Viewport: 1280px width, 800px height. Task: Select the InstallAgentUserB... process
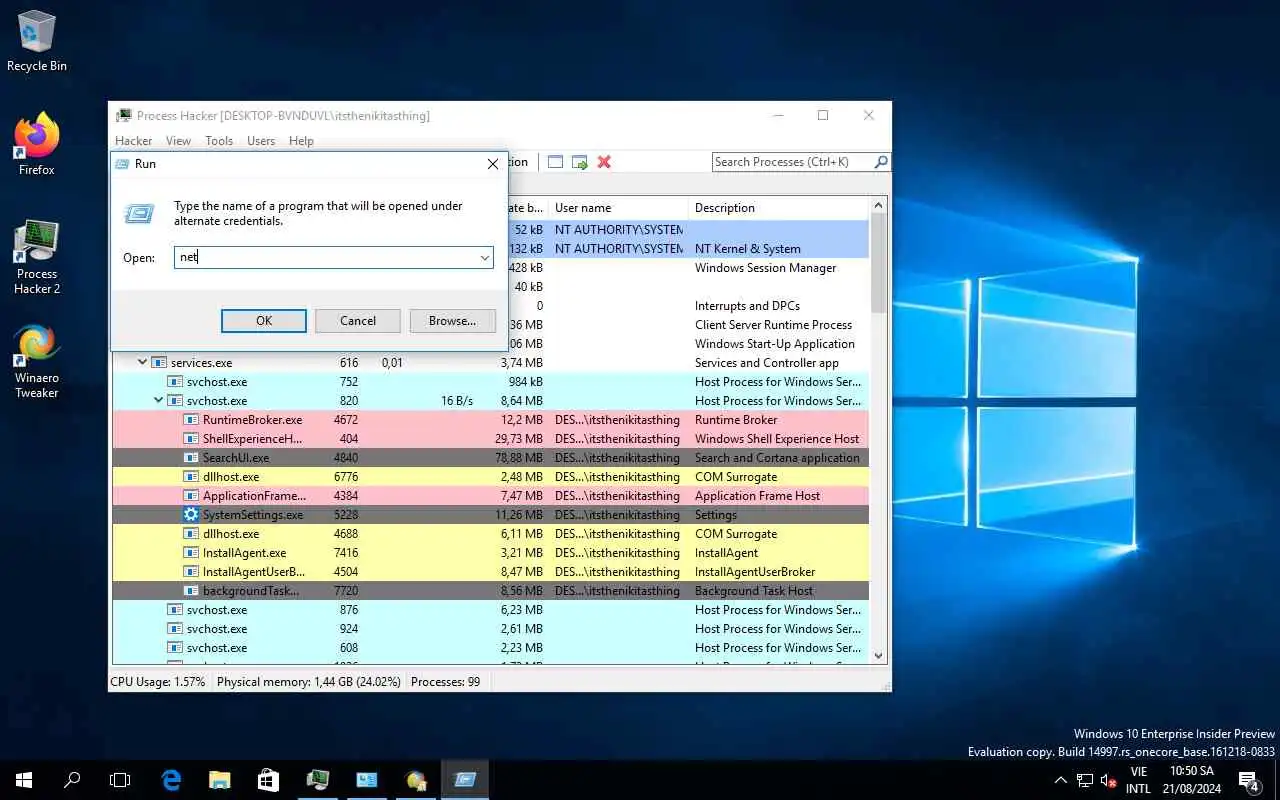click(x=490, y=572)
